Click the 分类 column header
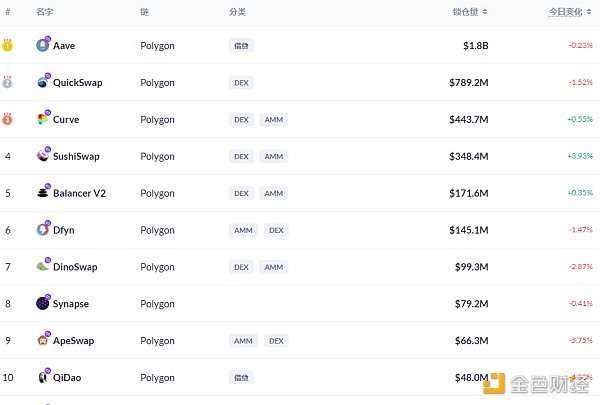This screenshot has width=600, height=405. (237, 12)
